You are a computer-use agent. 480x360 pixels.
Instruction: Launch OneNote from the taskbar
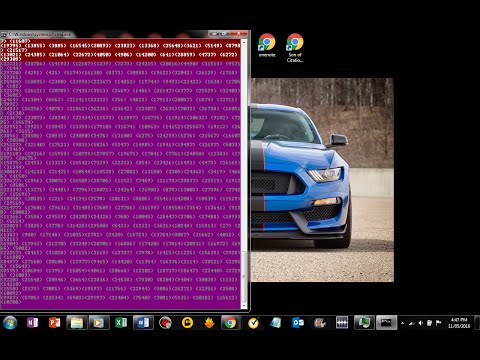(x=32, y=323)
